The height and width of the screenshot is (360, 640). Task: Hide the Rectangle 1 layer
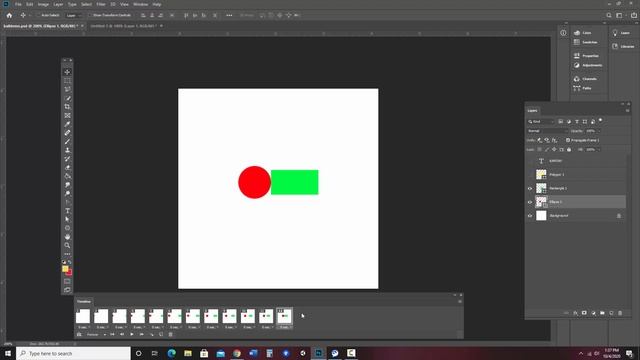coord(530,189)
